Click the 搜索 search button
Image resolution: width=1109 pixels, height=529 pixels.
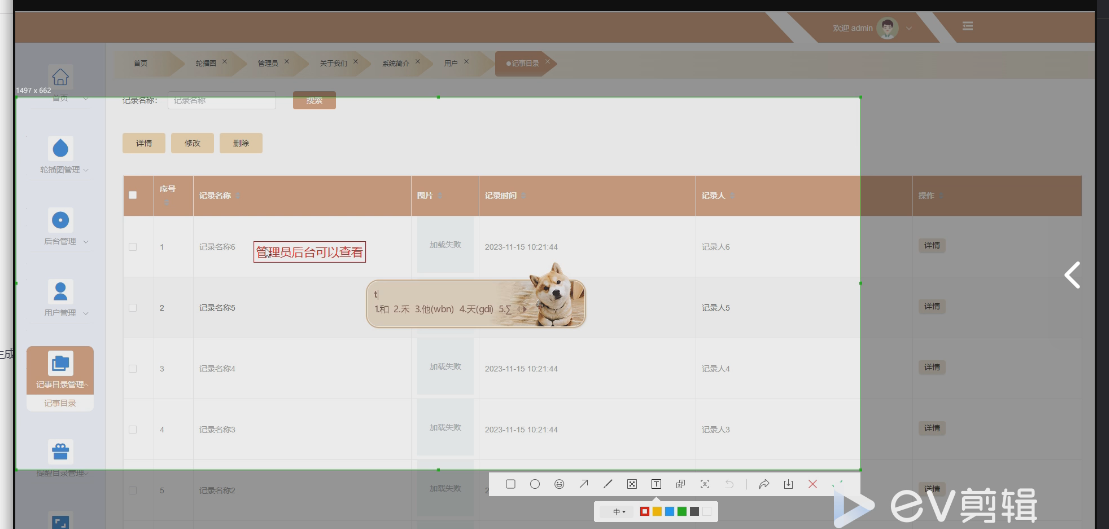point(314,100)
